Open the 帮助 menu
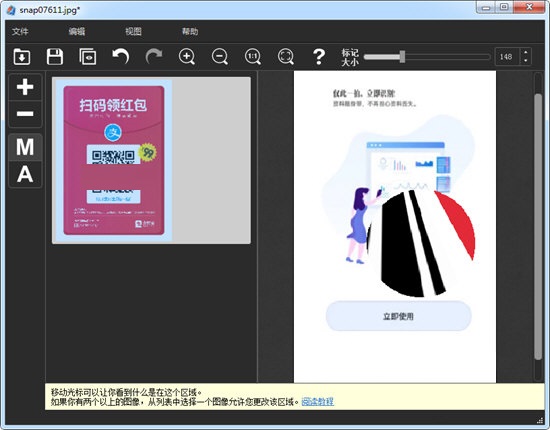The image size is (550, 430). [x=190, y=32]
